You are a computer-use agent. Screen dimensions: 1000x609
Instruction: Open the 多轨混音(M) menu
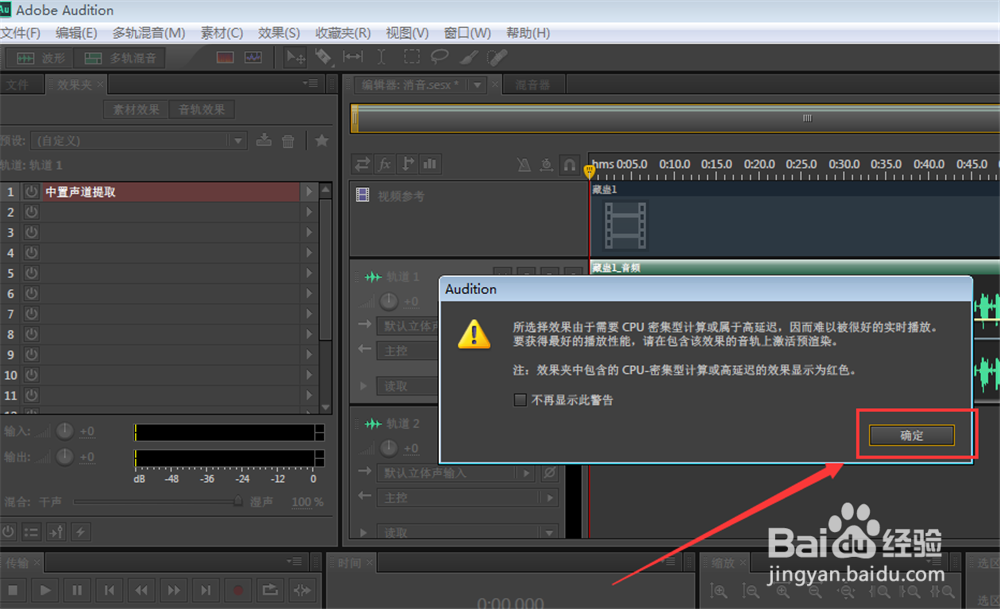pos(149,33)
